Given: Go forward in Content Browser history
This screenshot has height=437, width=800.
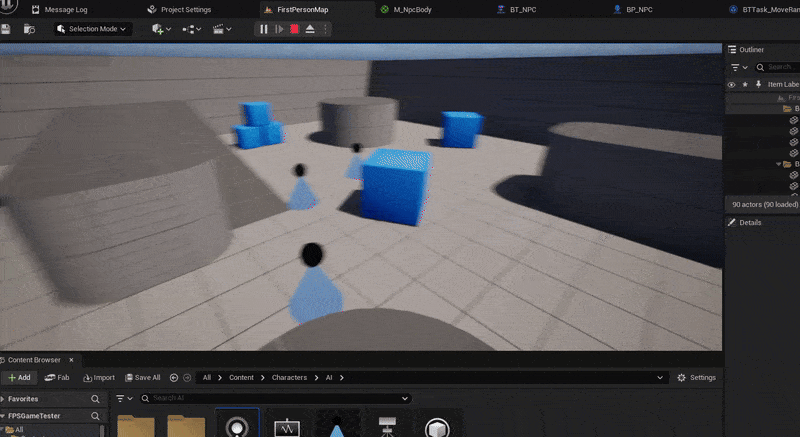Looking at the screenshot, I should (187, 378).
